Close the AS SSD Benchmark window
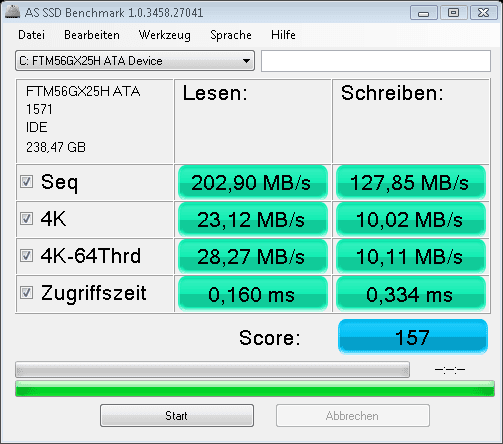Screen dimensions: 503x444 point(483,13)
